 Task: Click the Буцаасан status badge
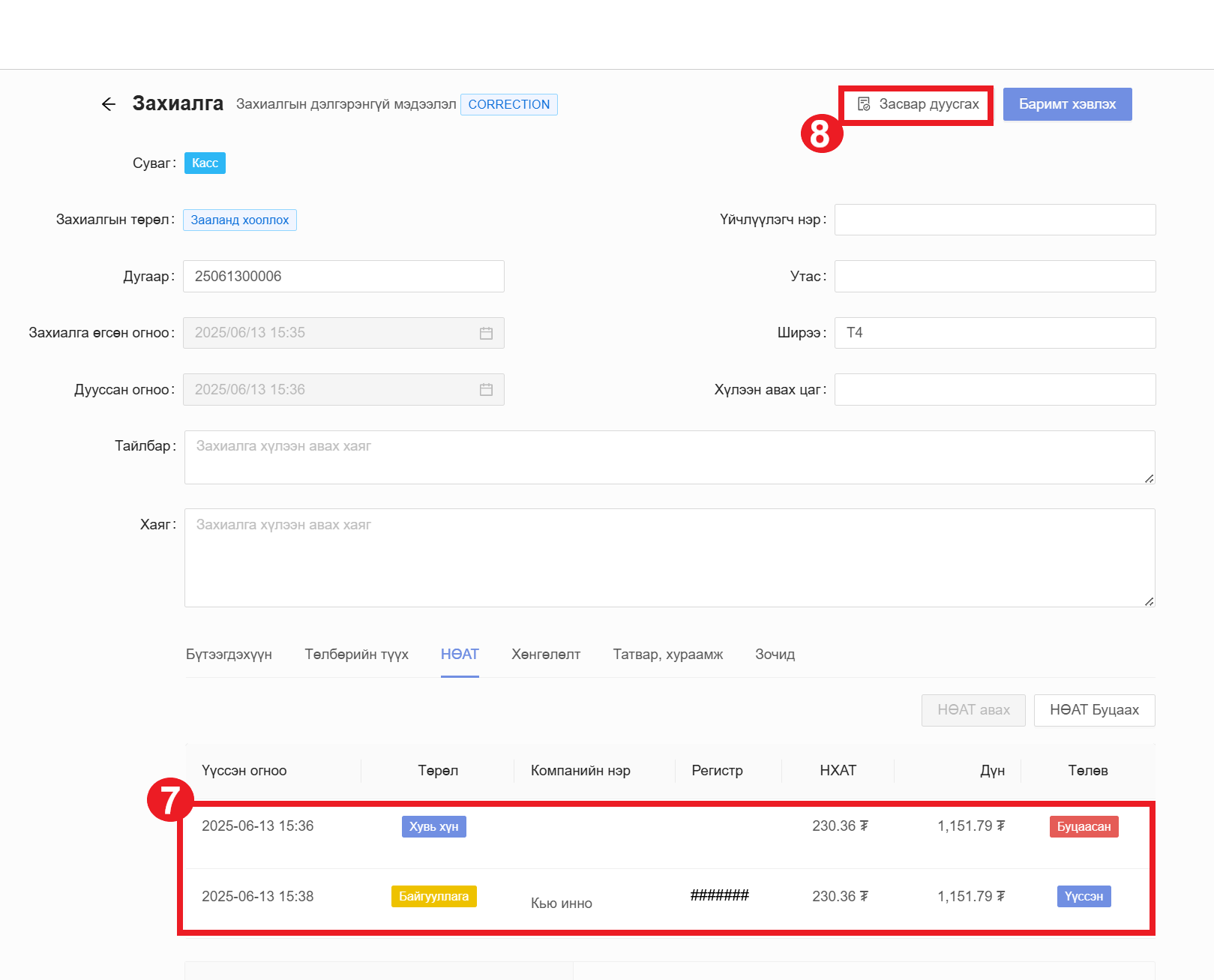click(x=1084, y=826)
